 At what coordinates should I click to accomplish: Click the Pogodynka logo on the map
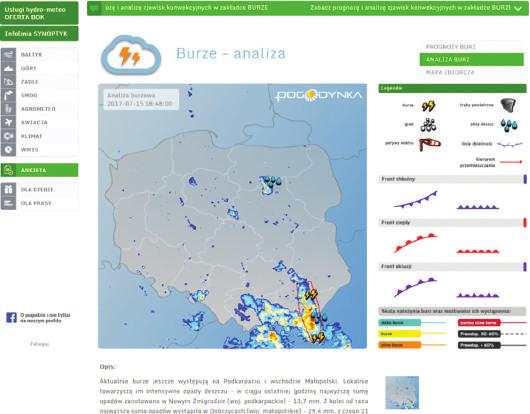[318, 95]
